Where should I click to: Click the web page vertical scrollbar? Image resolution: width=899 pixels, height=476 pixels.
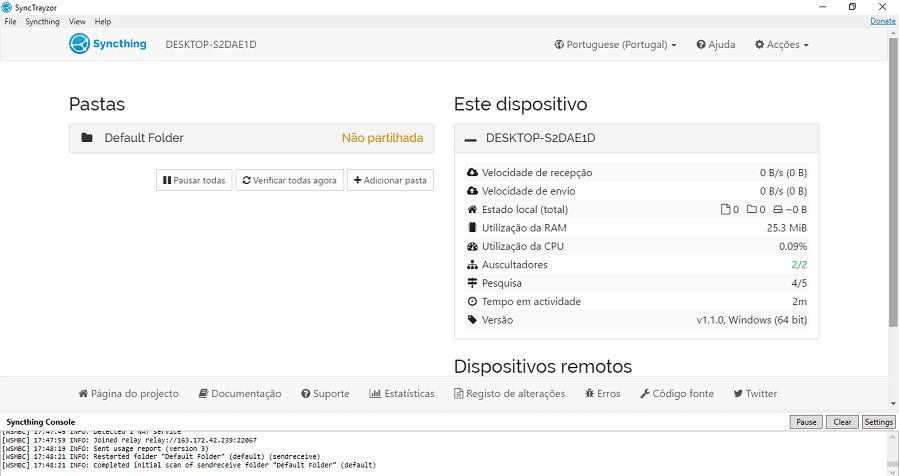pos(893,182)
